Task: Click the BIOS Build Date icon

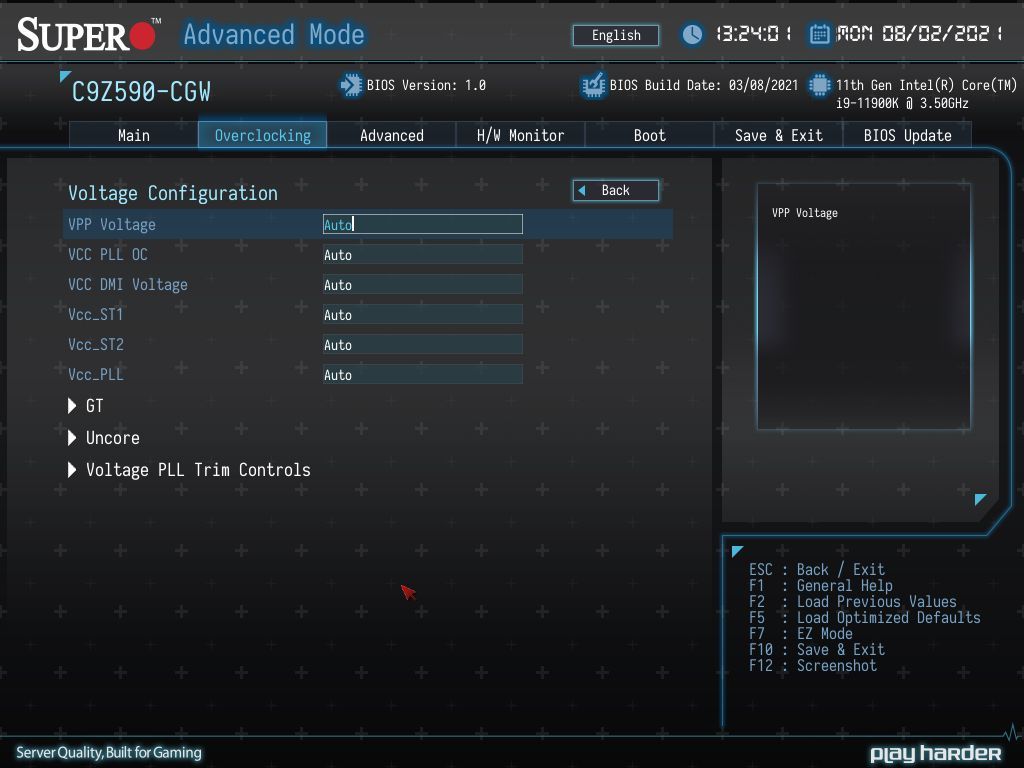Action: (x=594, y=86)
